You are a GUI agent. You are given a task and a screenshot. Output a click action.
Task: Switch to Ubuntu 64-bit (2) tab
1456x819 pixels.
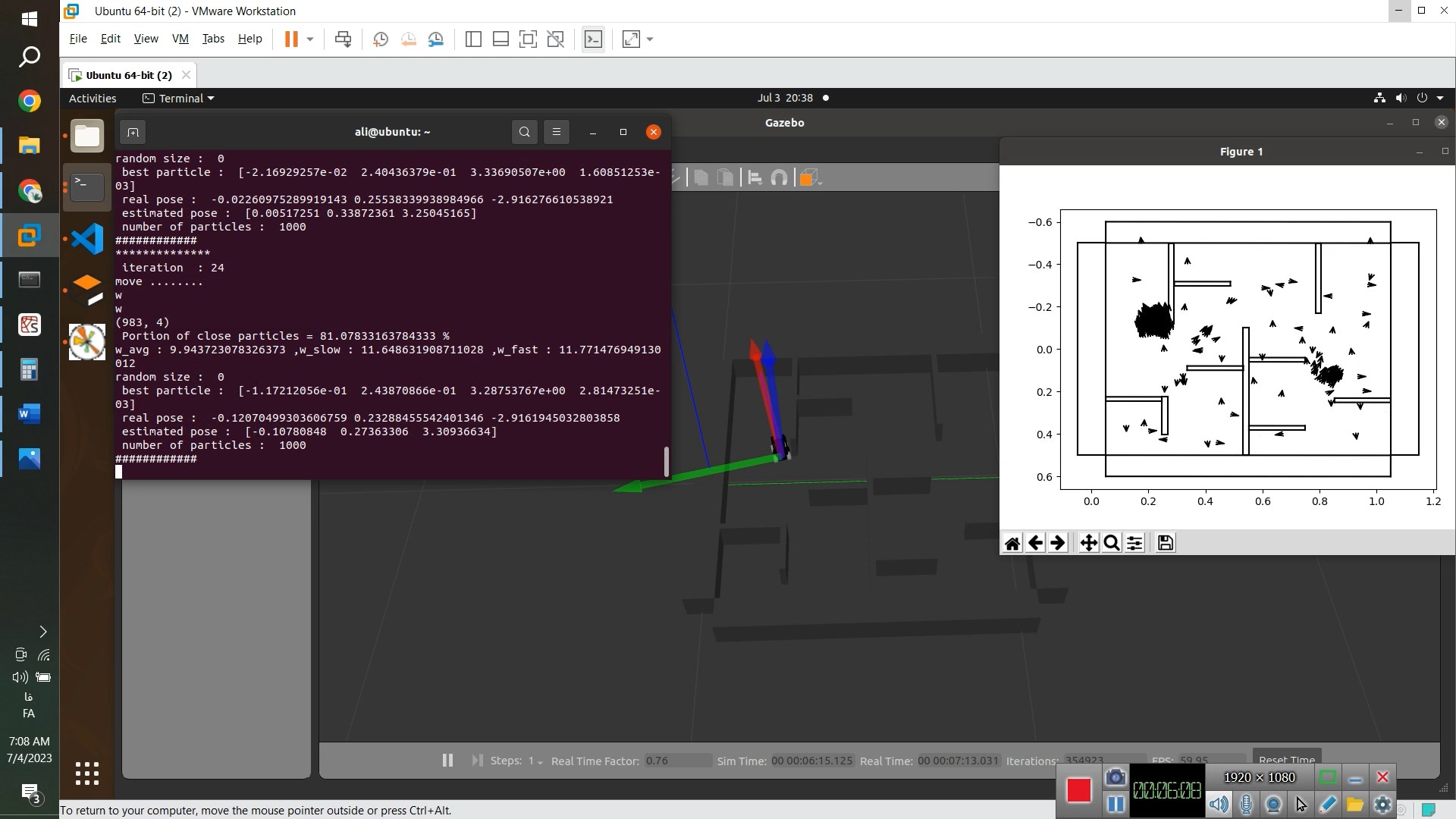(128, 75)
